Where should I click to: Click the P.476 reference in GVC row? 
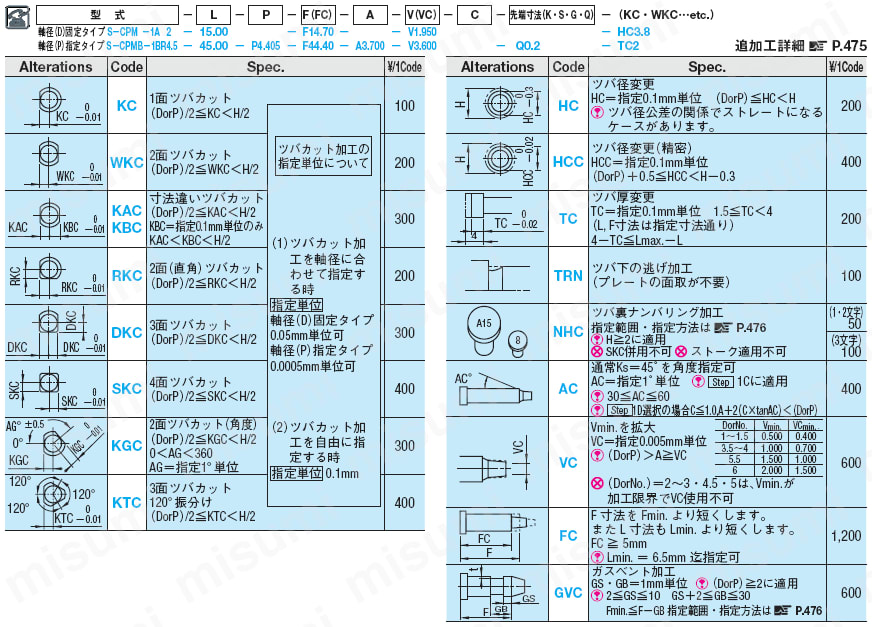coord(808,611)
